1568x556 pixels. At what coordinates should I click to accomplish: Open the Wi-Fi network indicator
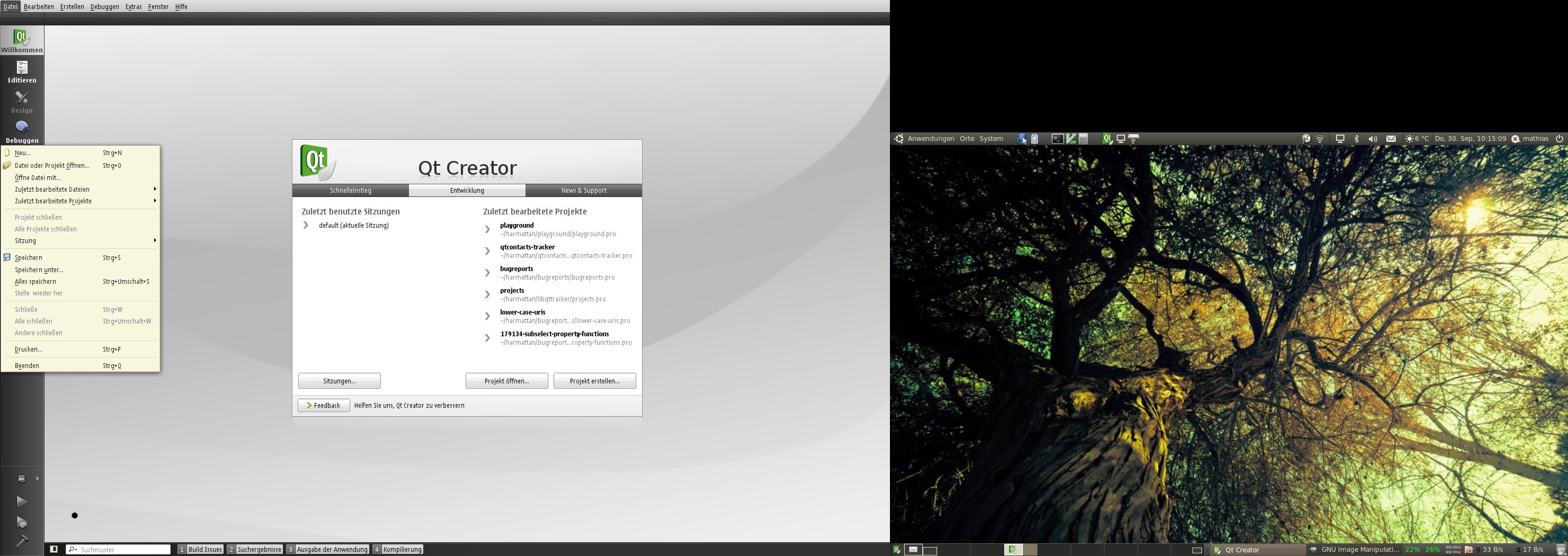[1320, 139]
